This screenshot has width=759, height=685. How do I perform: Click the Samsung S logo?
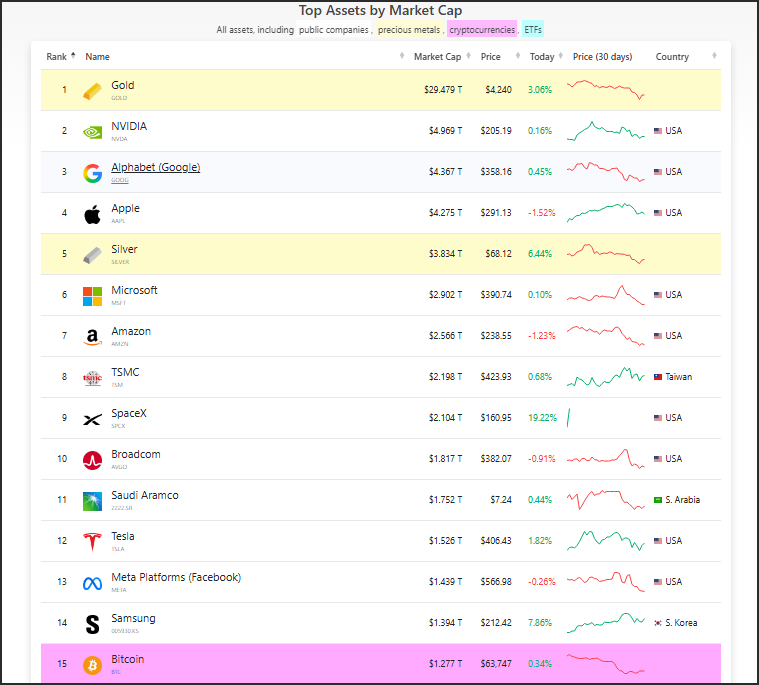(92, 624)
